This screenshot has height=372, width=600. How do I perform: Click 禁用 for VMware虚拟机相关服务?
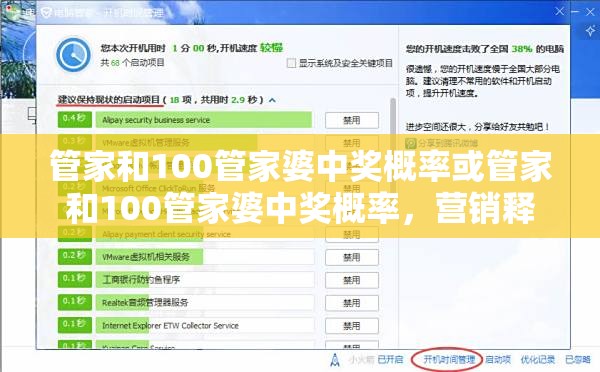pos(352,257)
